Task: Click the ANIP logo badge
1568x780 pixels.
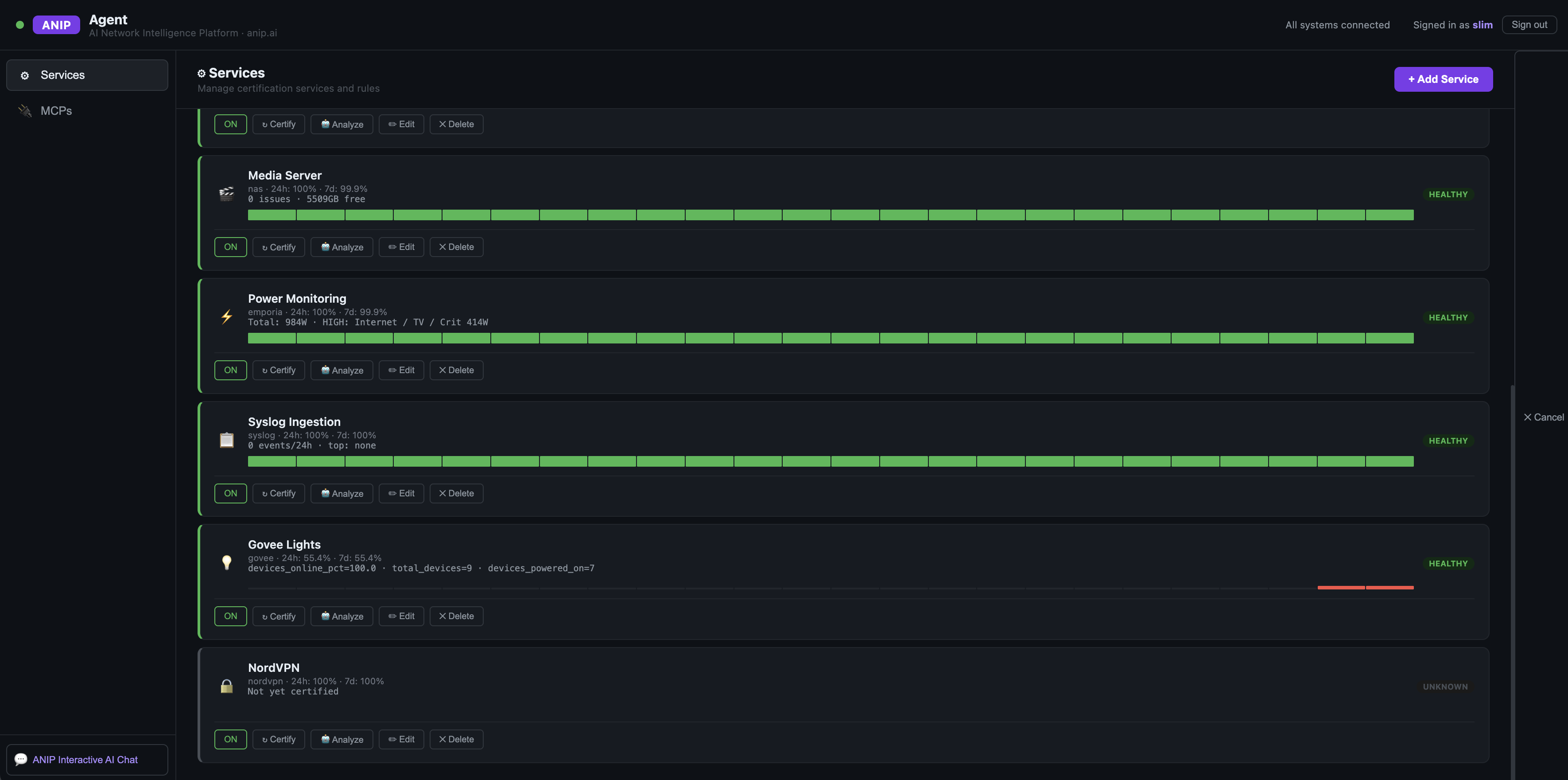Action: [x=56, y=25]
